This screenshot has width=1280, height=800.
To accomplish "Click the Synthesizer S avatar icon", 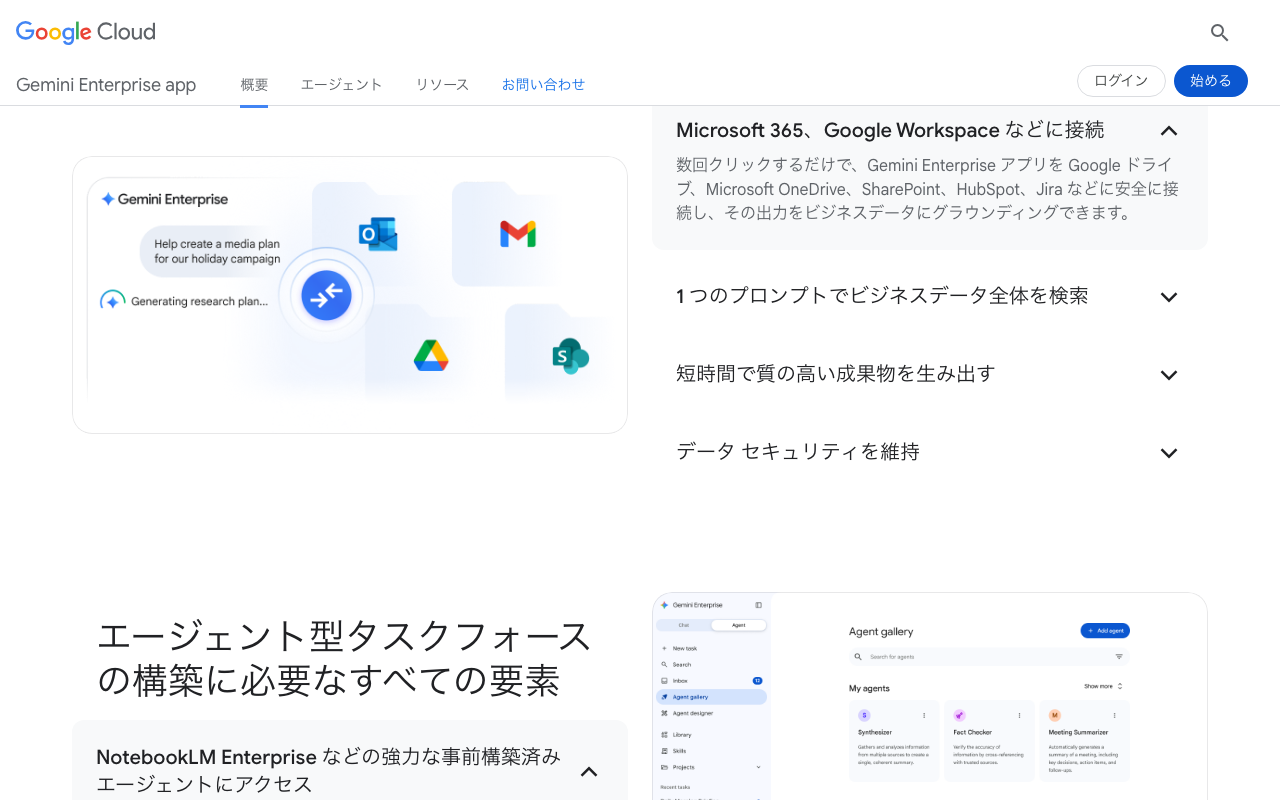I will [x=864, y=715].
